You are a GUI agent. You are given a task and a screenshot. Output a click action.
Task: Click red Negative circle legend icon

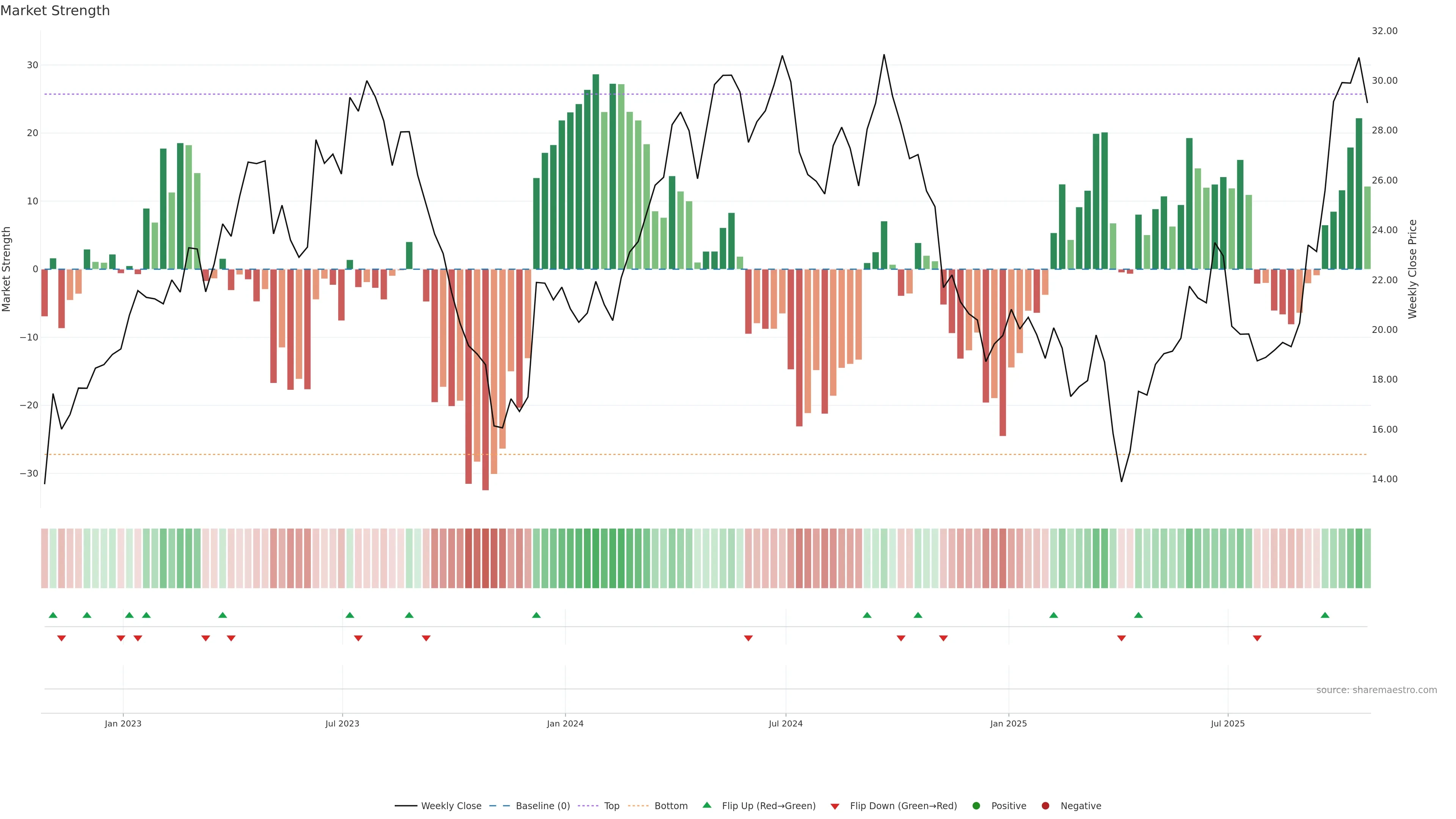click(x=1045, y=805)
